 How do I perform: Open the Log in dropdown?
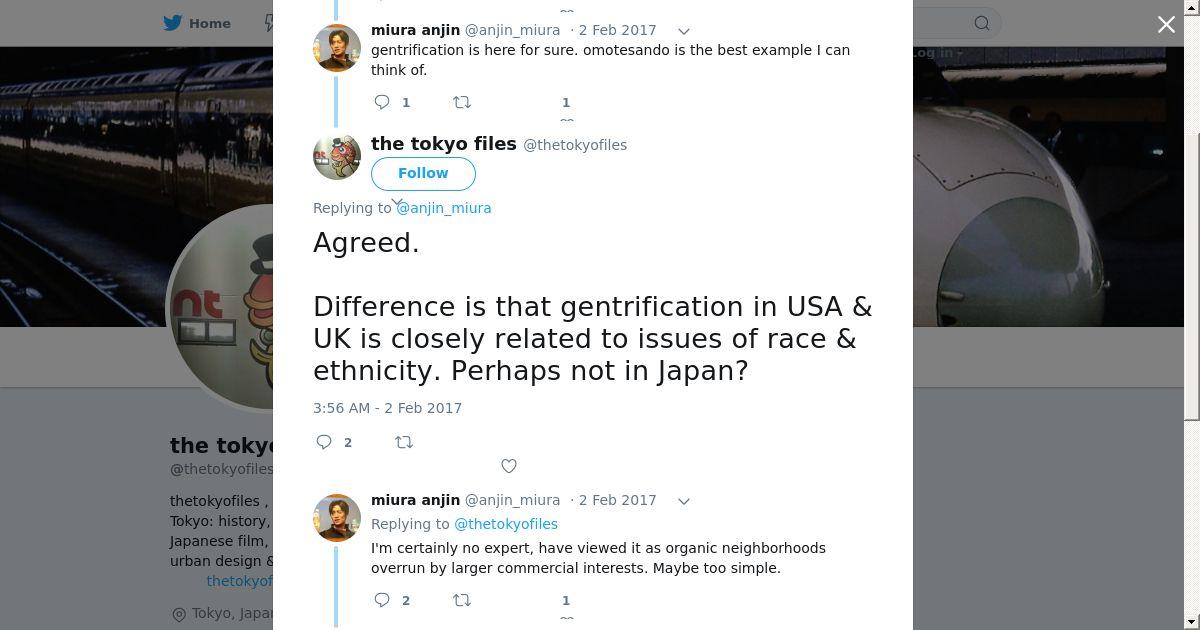coord(936,53)
